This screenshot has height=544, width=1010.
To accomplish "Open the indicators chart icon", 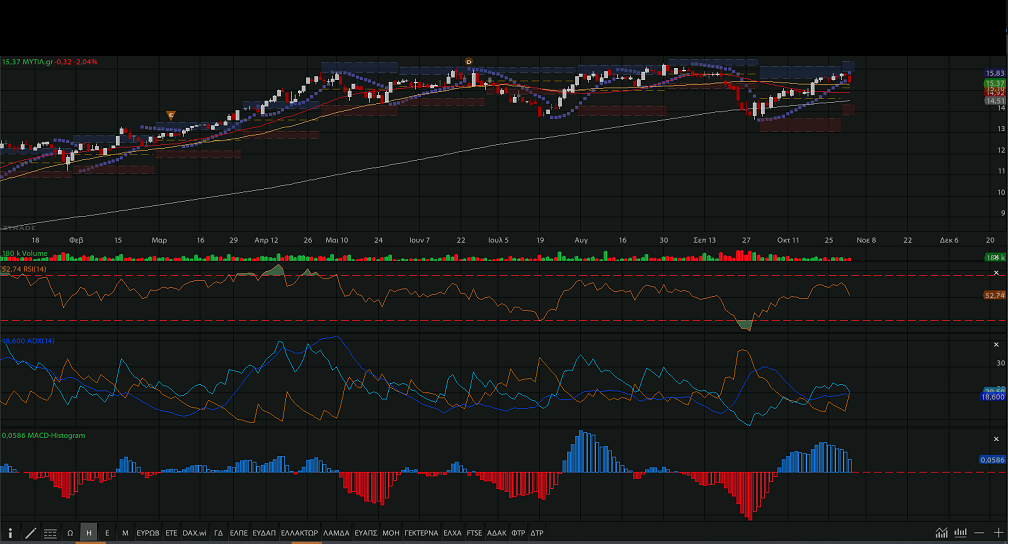I will click(942, 533).
